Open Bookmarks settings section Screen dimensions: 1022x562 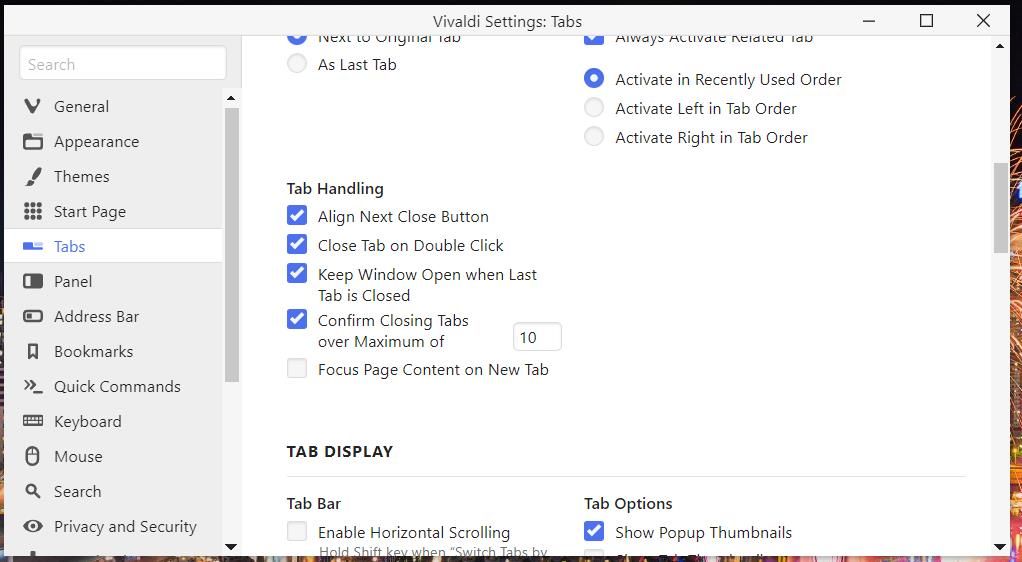click(113, 351)
